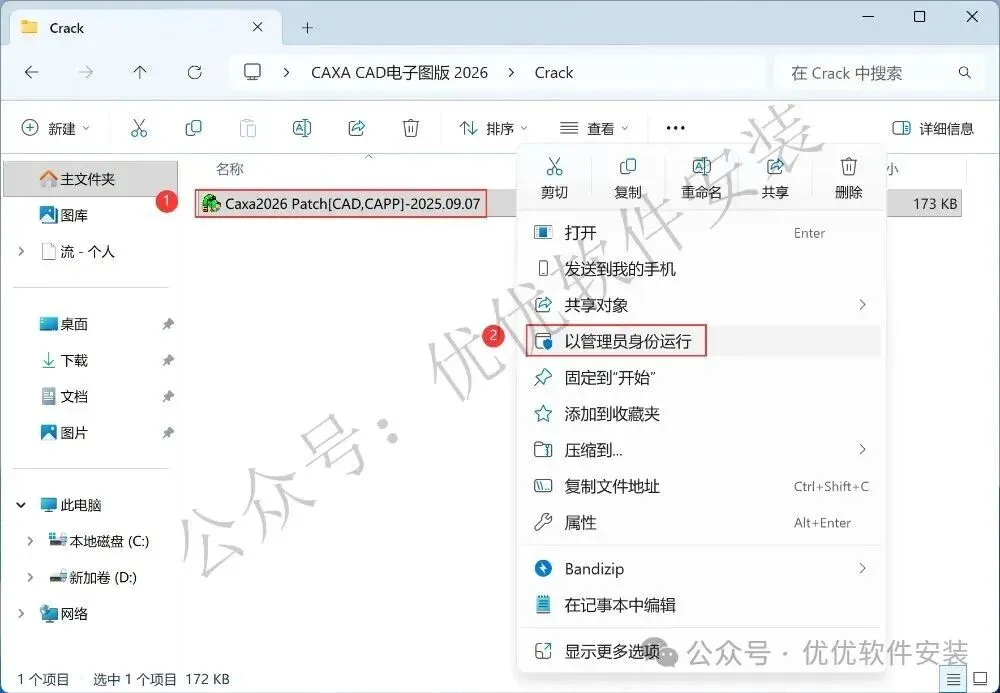Expand 本地磁盘 (C:) node
Image resolution: width=1000 pixels, height=693 pixels.
[30, 541]
